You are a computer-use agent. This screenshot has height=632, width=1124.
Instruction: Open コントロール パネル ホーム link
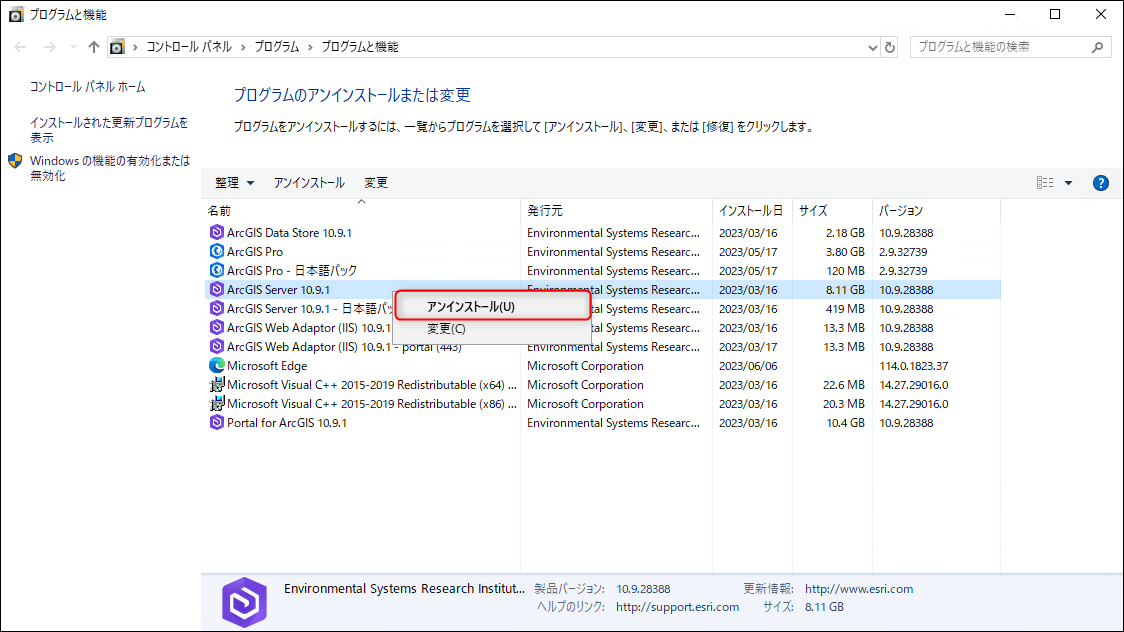click(87, 87)
